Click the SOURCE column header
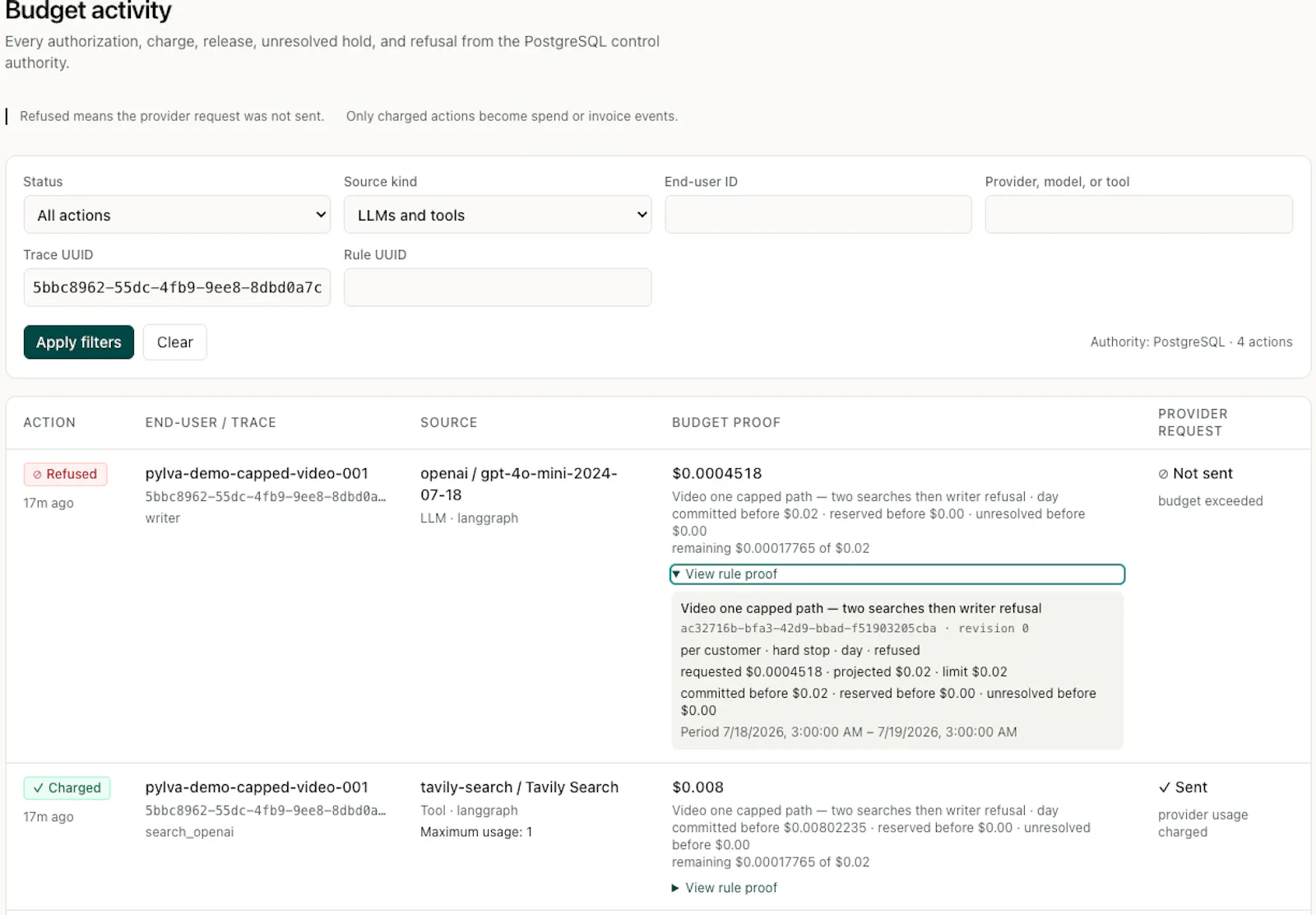Viewport: 1316px width, 915px height. coord(449,422)
